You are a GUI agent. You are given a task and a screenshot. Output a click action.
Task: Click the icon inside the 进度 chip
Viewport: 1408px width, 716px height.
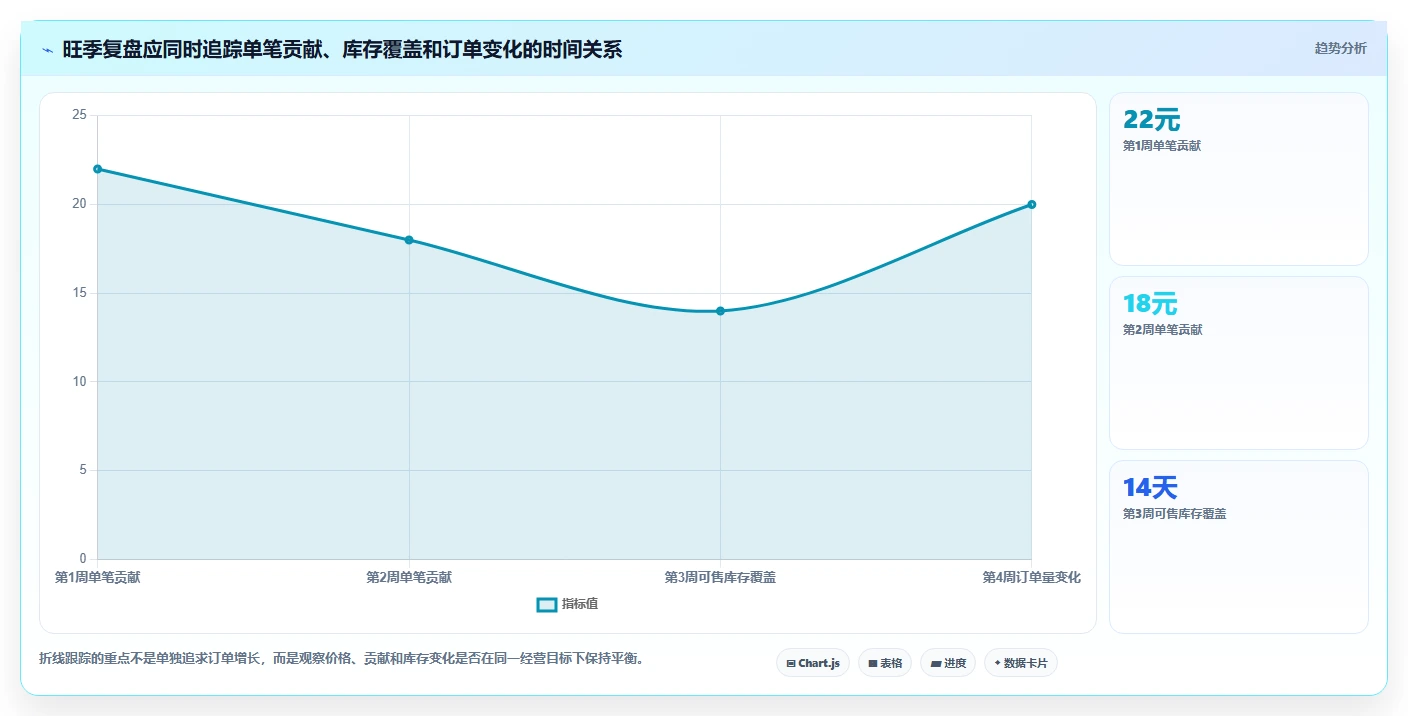click(x=936, y=663)
